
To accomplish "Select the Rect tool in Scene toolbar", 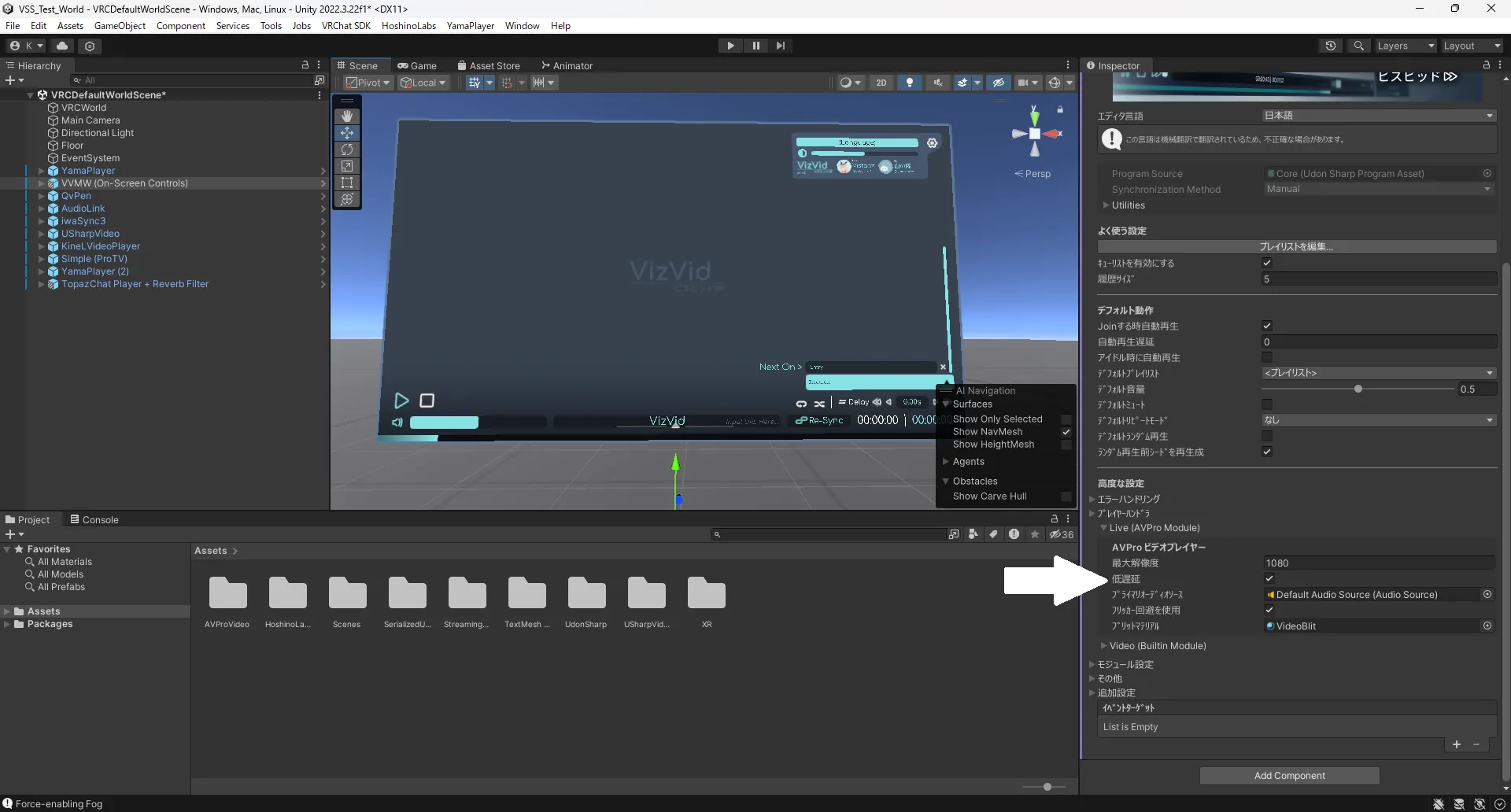I will [x=347, y=182].
